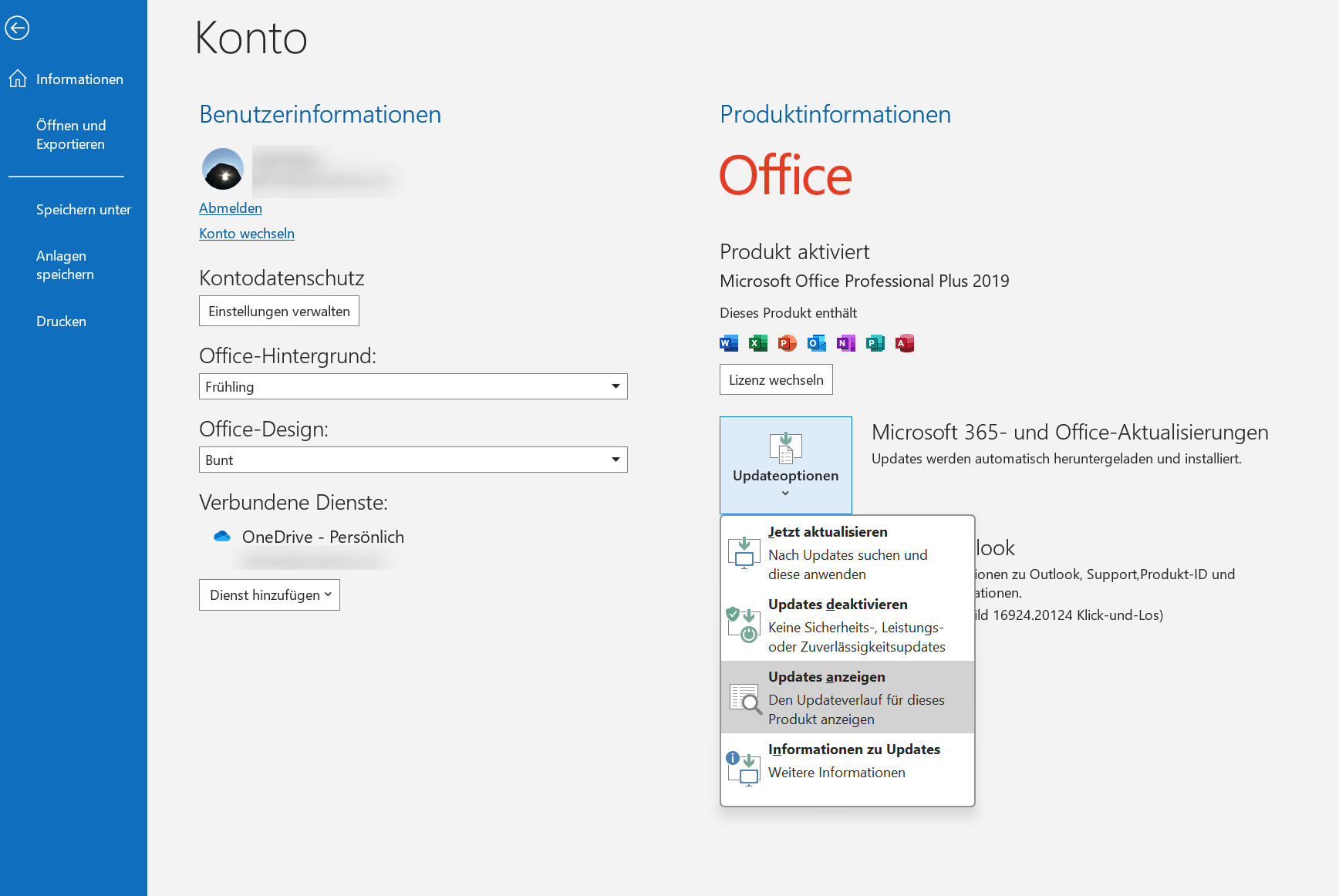Open Office-Hintergrund dropdown showing Frühling

tap(413, 386)
